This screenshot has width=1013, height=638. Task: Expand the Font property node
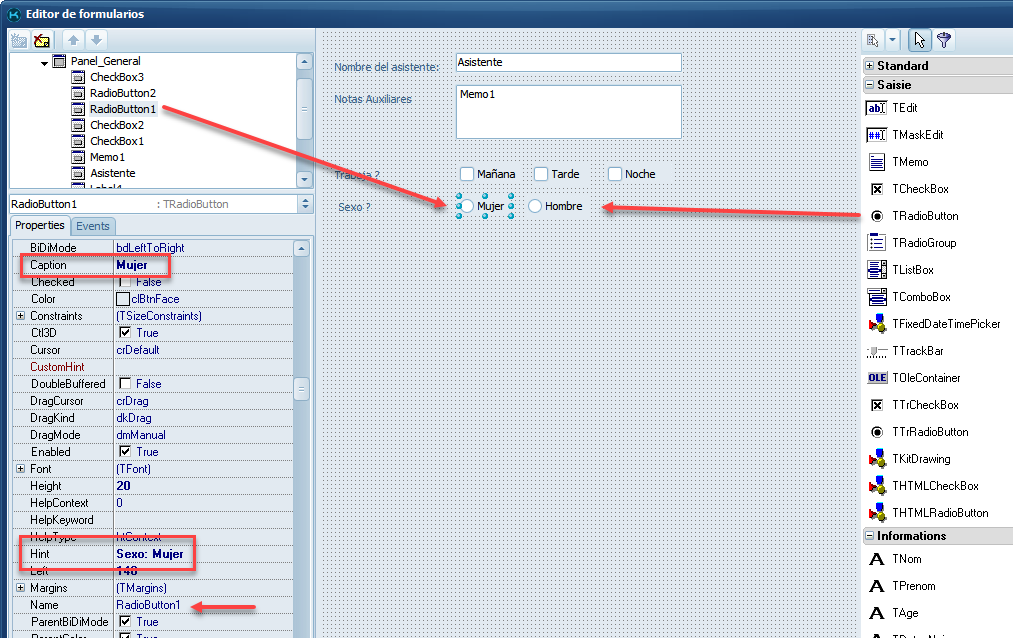[20, 469]
